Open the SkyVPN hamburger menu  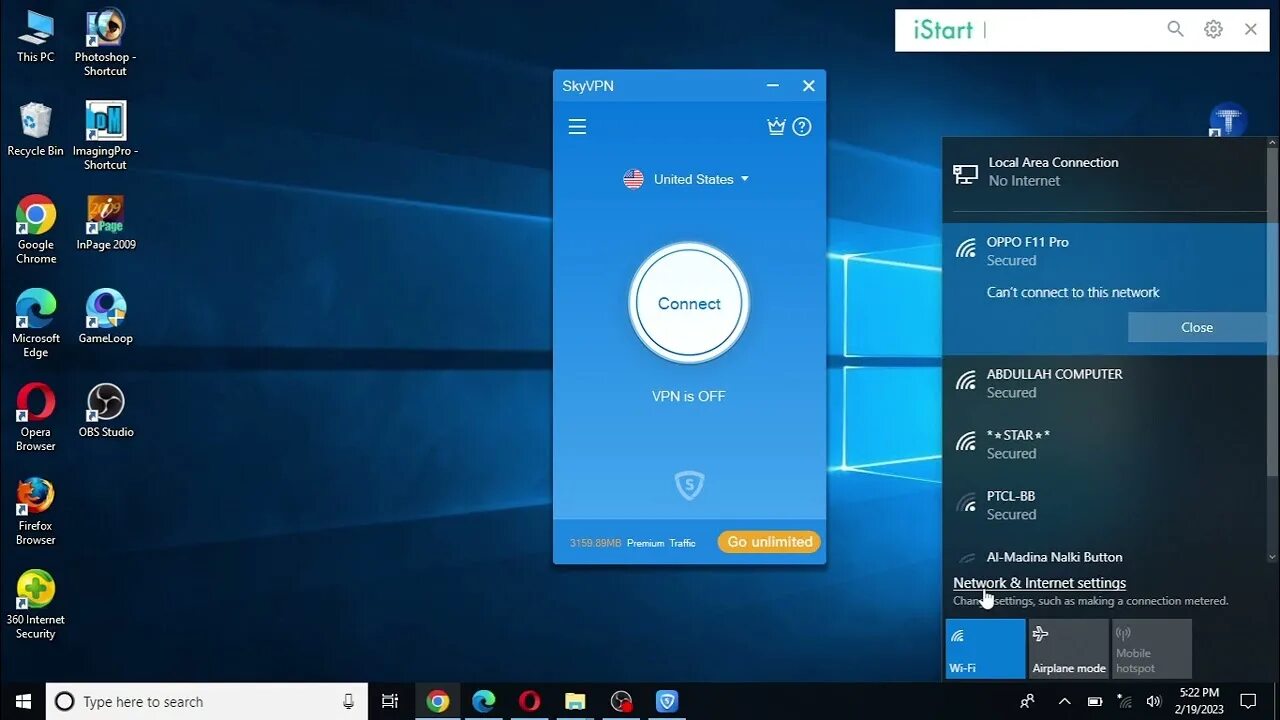coord(577,127)
